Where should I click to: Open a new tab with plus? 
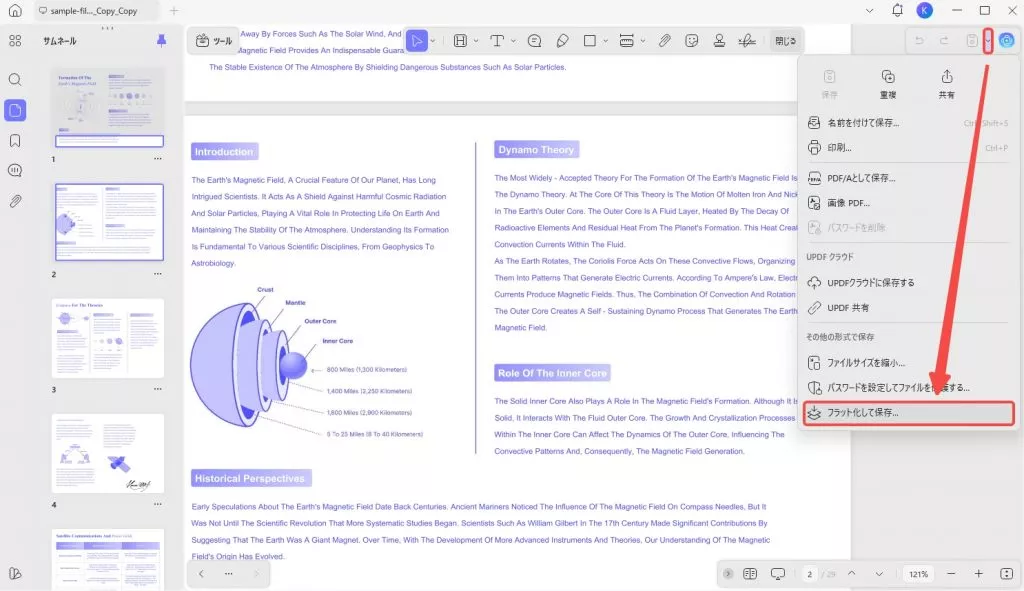coord(174,10)
